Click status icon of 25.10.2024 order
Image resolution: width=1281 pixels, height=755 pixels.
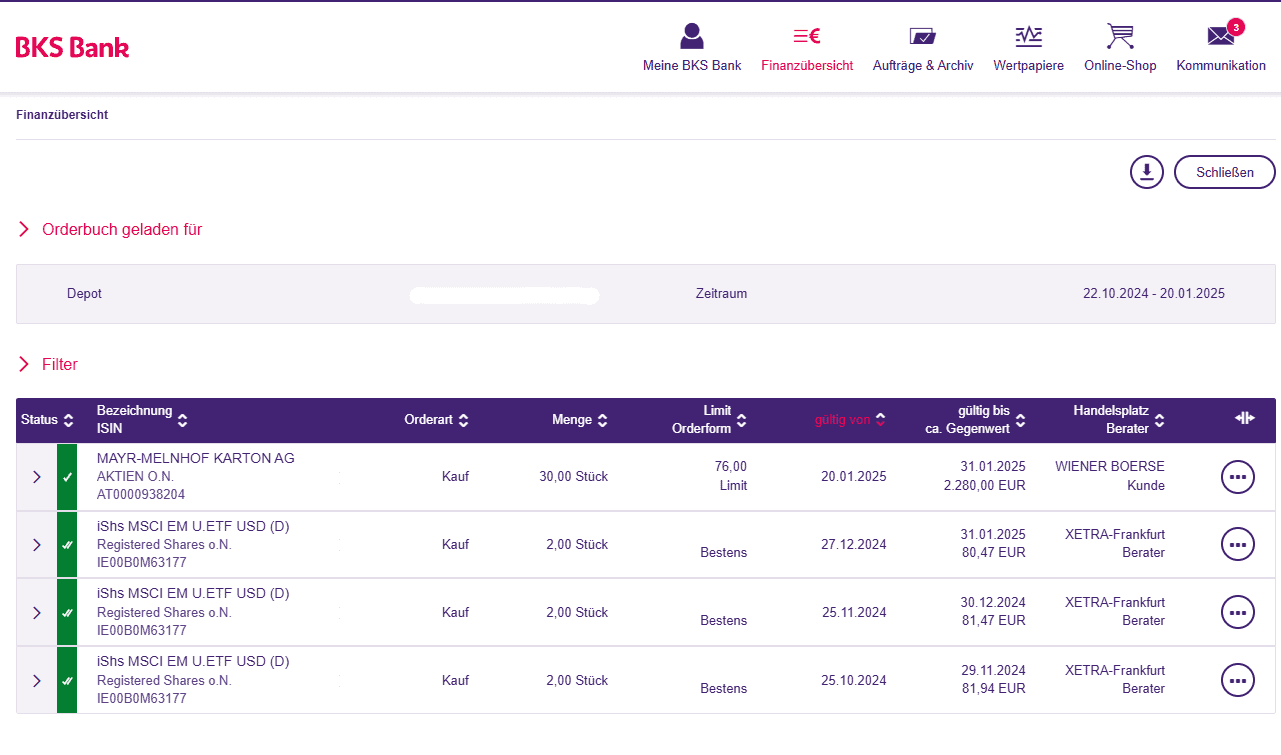[x=67, y=681]
